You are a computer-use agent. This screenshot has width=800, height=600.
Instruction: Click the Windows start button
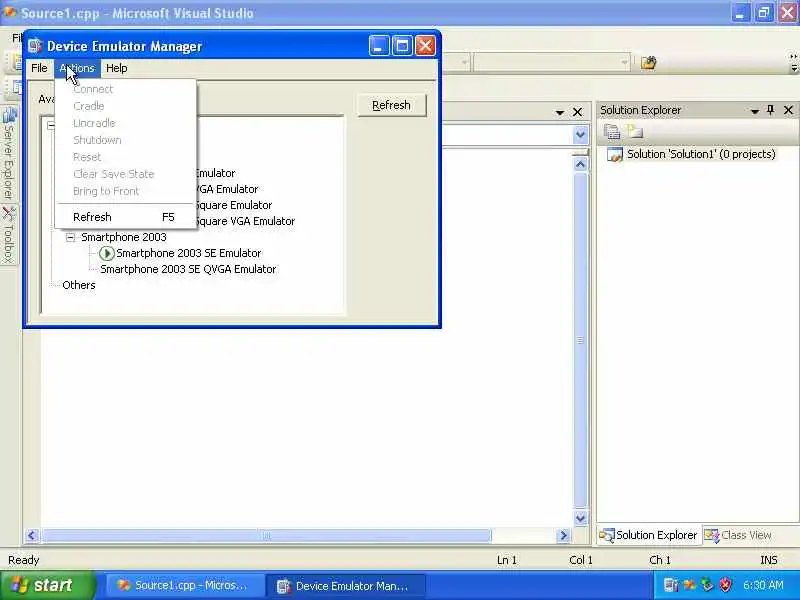coord(47,585)
